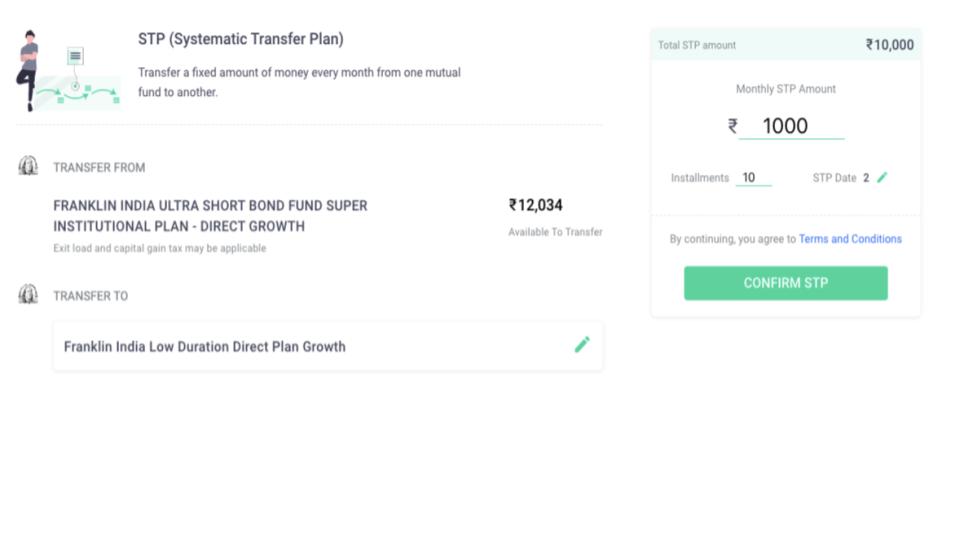
Task: Open the Terms and Conditions link
Action: (850, 239)
